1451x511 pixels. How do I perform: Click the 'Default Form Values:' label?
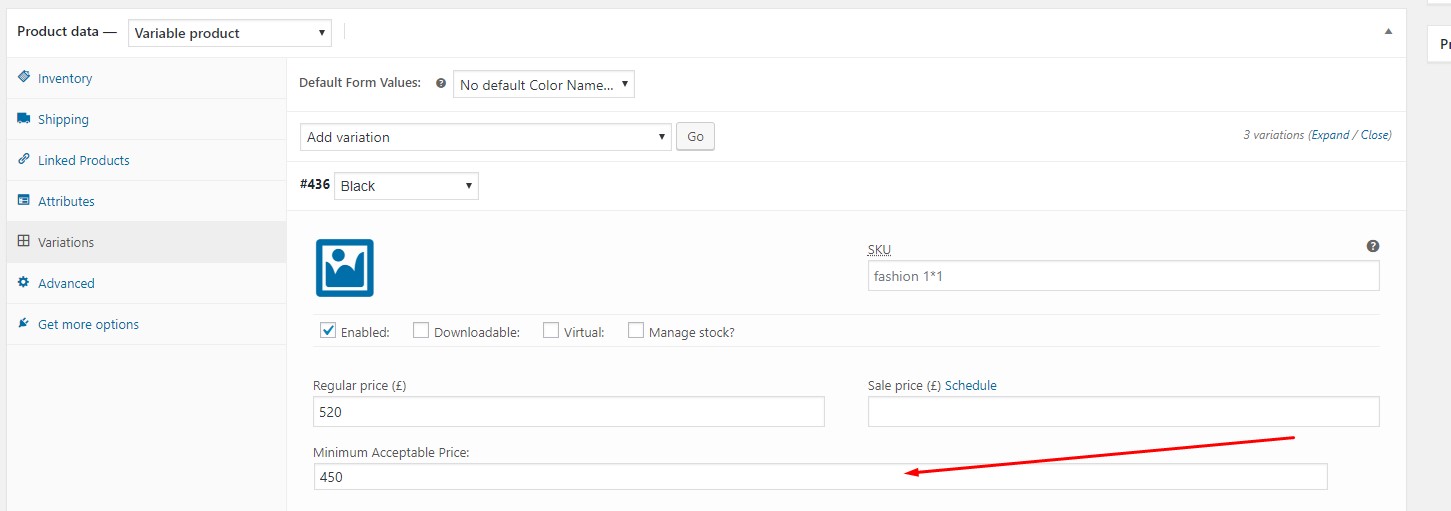(x=360, y=83)
